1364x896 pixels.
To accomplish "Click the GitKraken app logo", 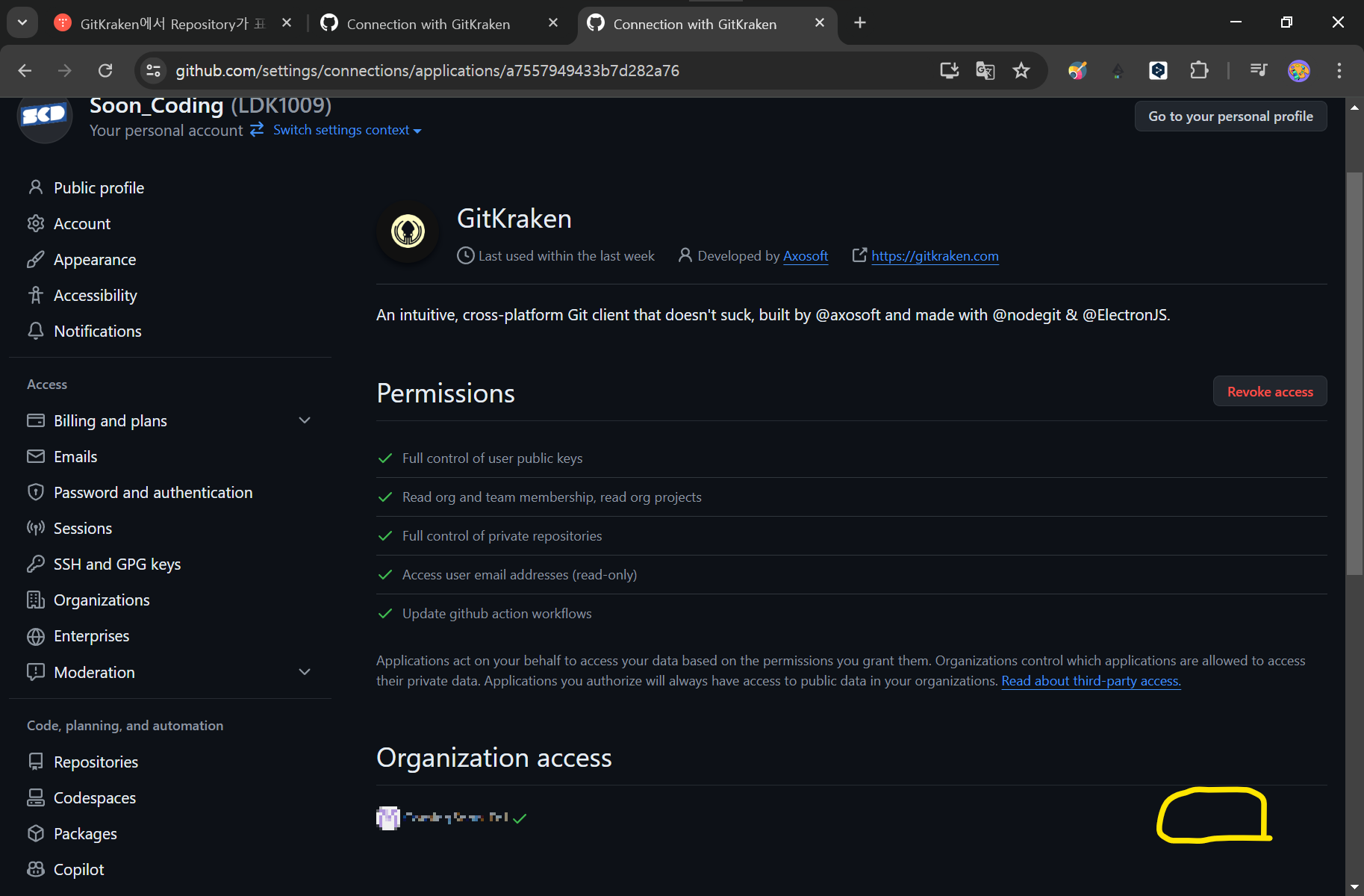I will click(408, 231).
